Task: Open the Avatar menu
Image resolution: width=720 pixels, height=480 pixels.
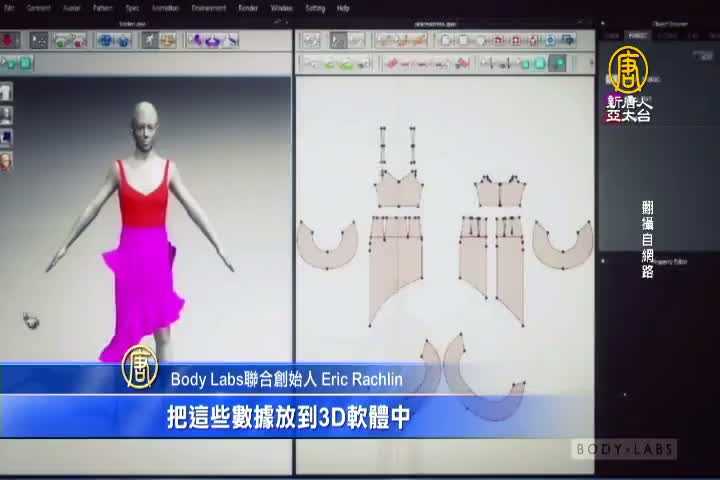Action: tap(72, 8)
